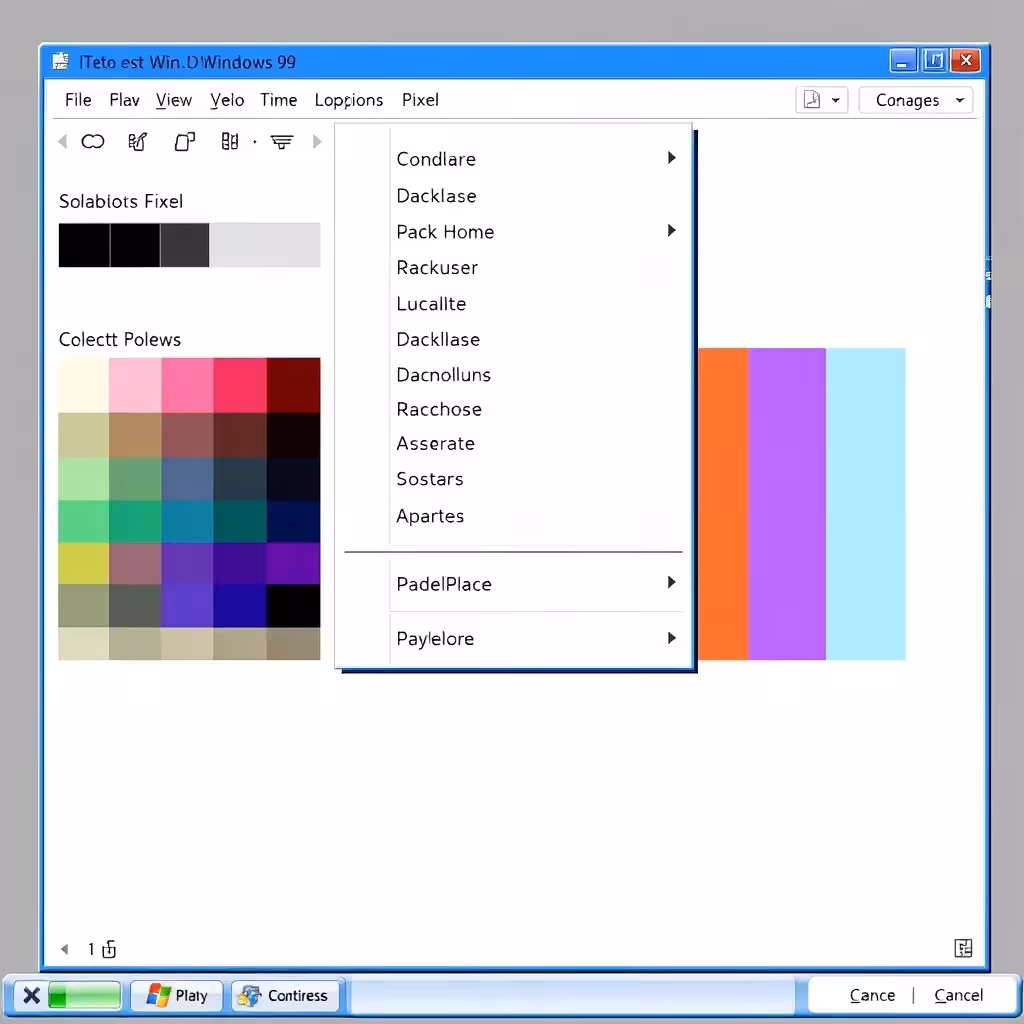Open the View menu
1024x1024 pixels.
pos(174,100)
